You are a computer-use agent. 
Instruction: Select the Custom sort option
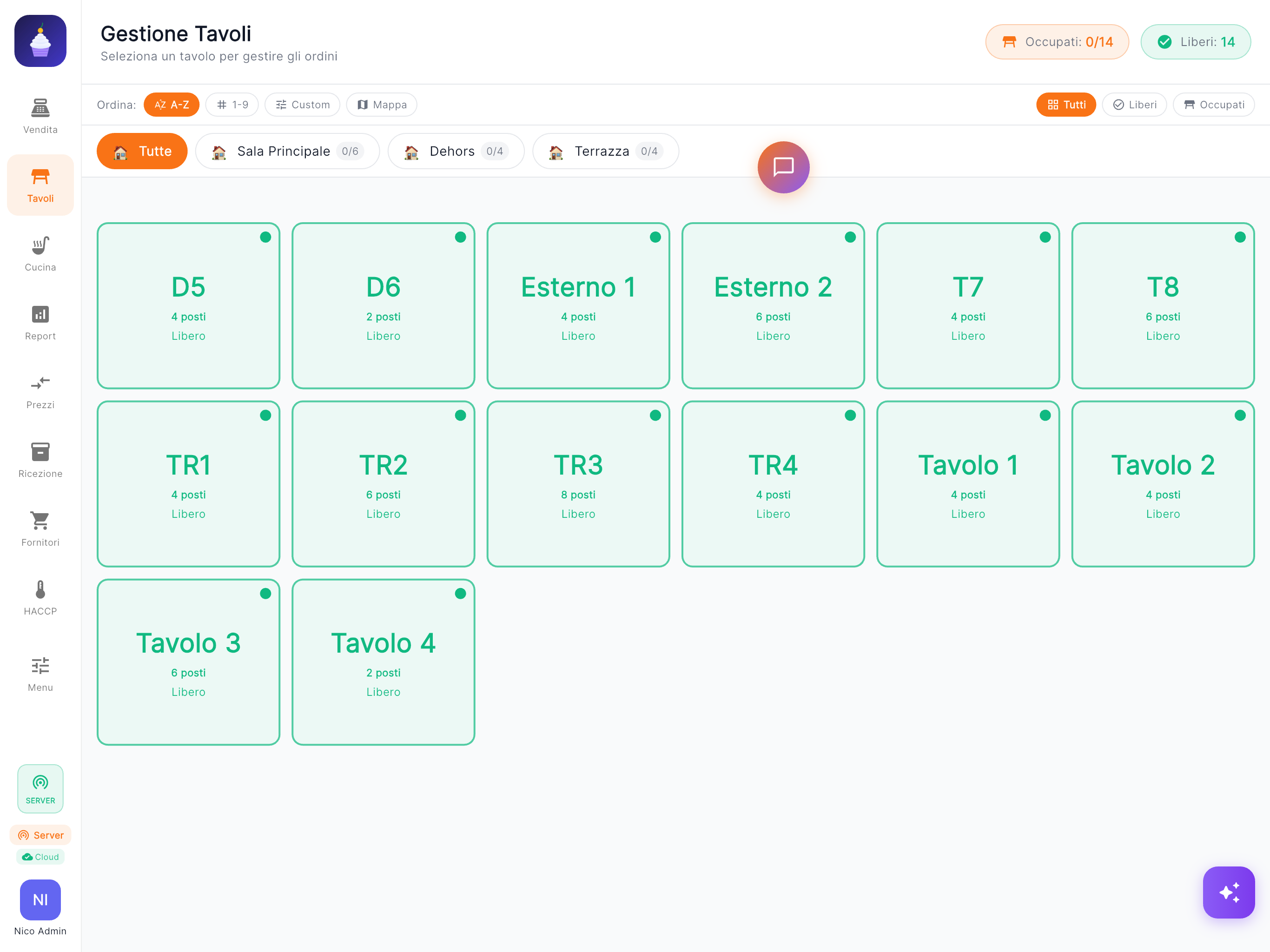(x=302, y=105)
